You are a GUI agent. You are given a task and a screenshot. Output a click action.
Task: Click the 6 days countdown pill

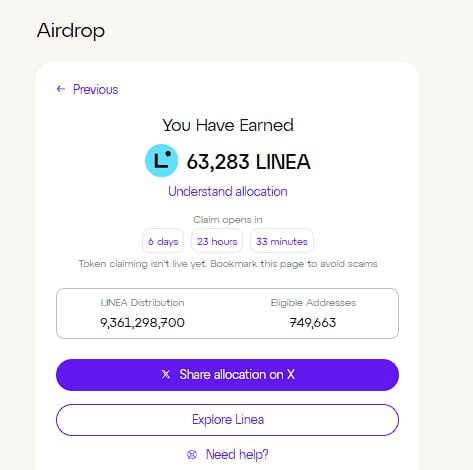pos(163,241)
